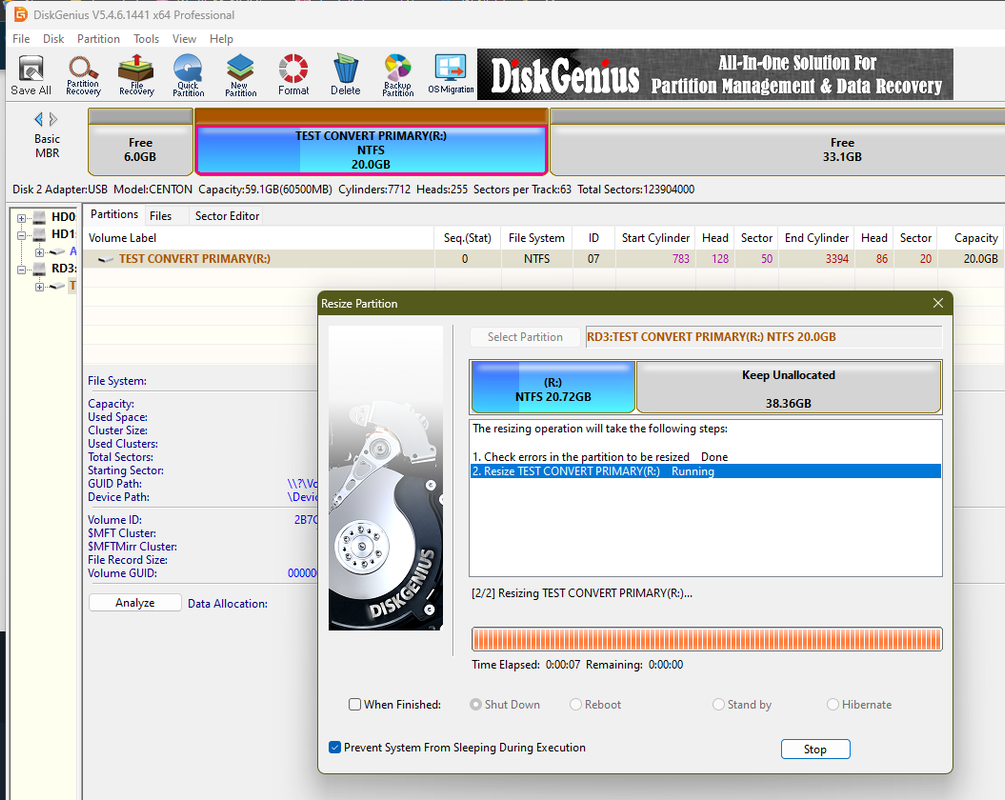Click the Analyze button
The height and width of the screenshot is (800, 1005).
[135, 603]
